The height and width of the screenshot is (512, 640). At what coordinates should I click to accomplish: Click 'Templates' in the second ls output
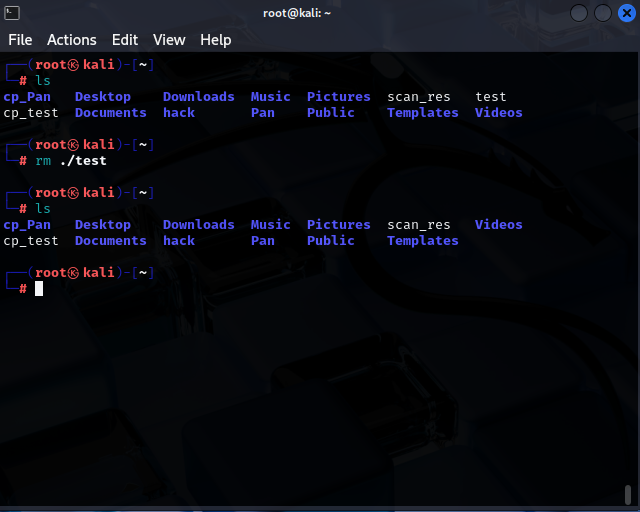click(x=423, y=241)
